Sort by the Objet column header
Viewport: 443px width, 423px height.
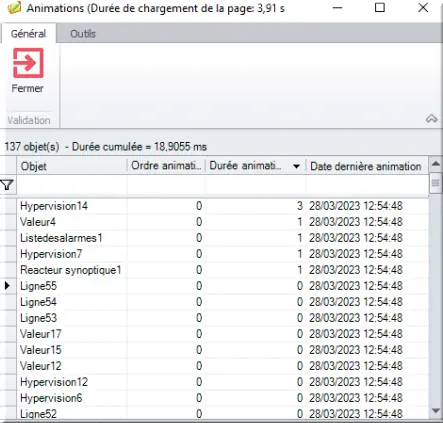coord(72,166)
